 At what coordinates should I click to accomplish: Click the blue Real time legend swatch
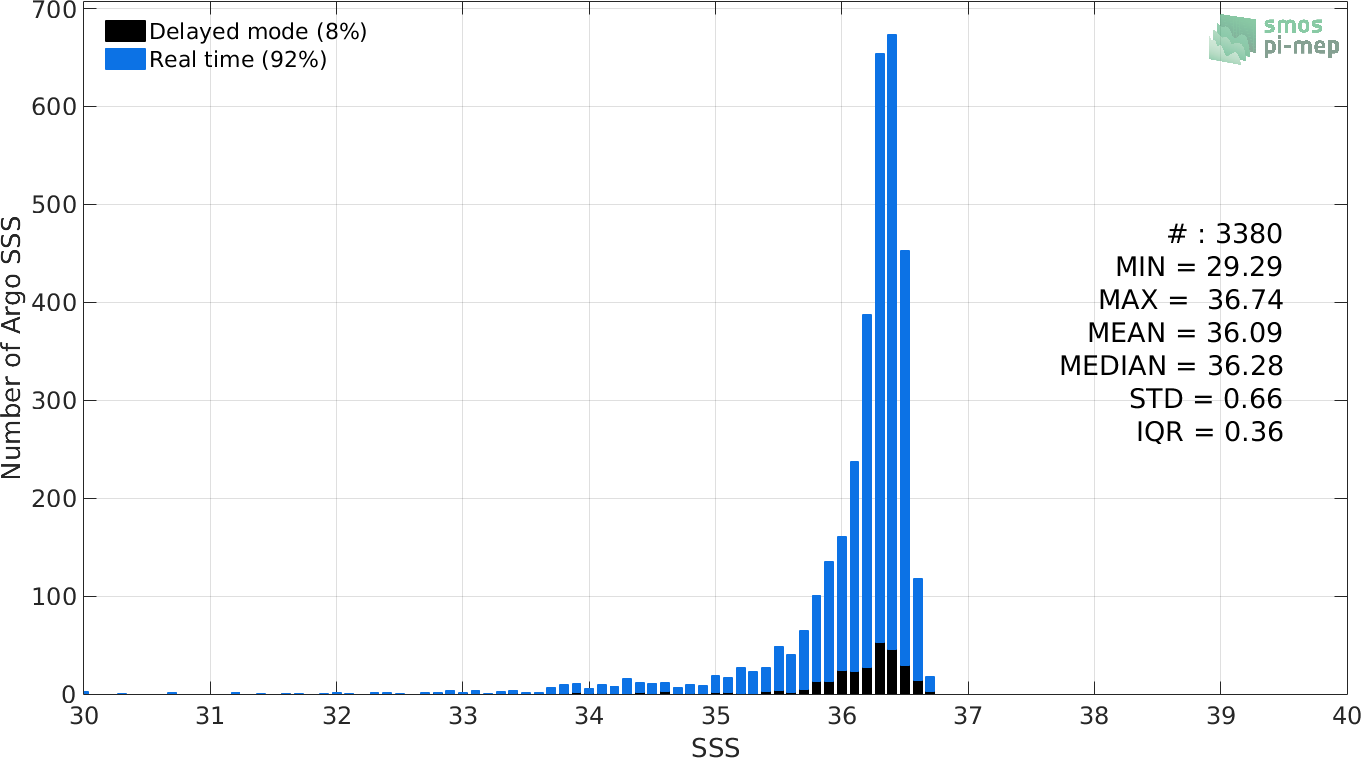click(x=125, y=60)
